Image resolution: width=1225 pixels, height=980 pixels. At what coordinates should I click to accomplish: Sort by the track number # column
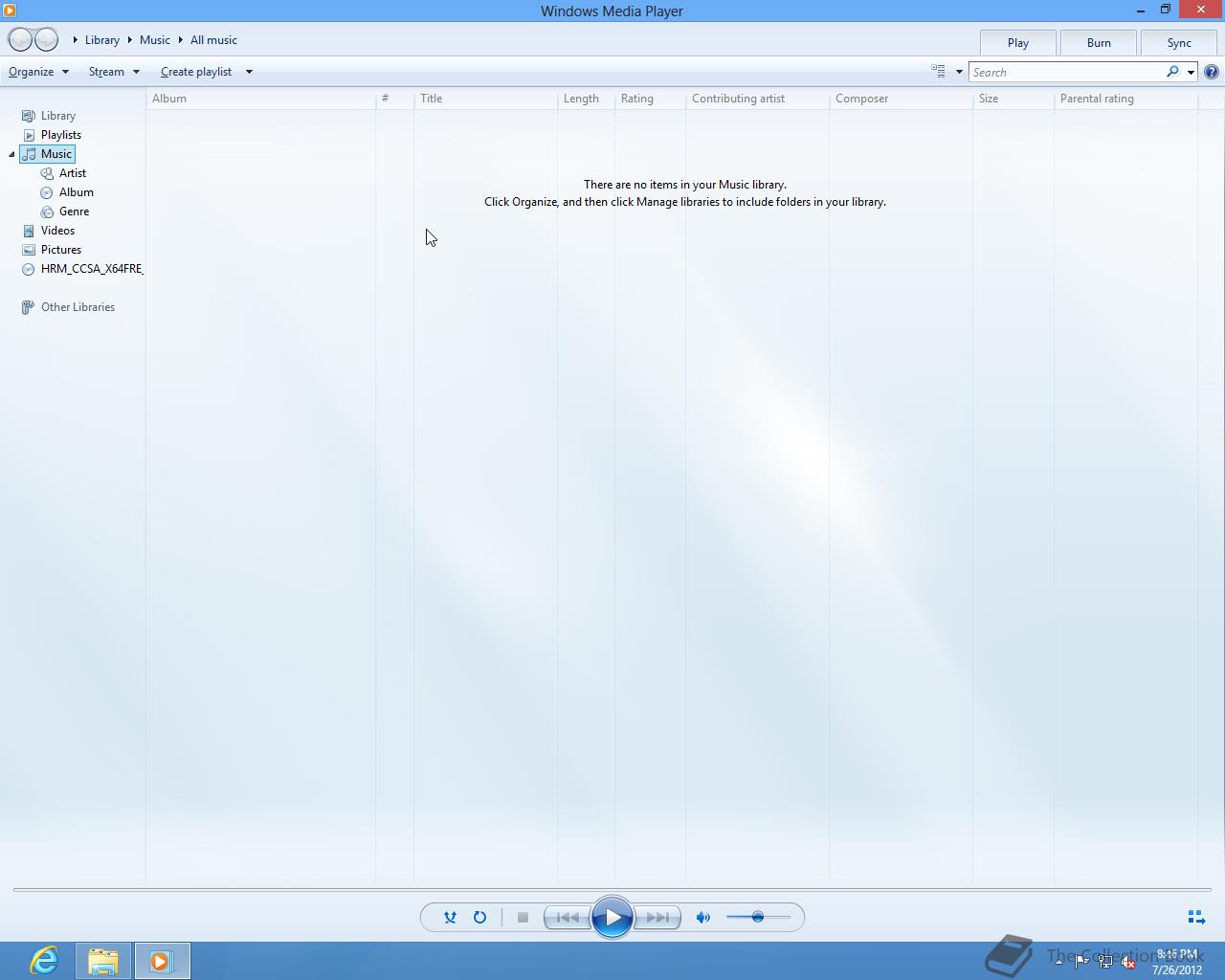395,99
